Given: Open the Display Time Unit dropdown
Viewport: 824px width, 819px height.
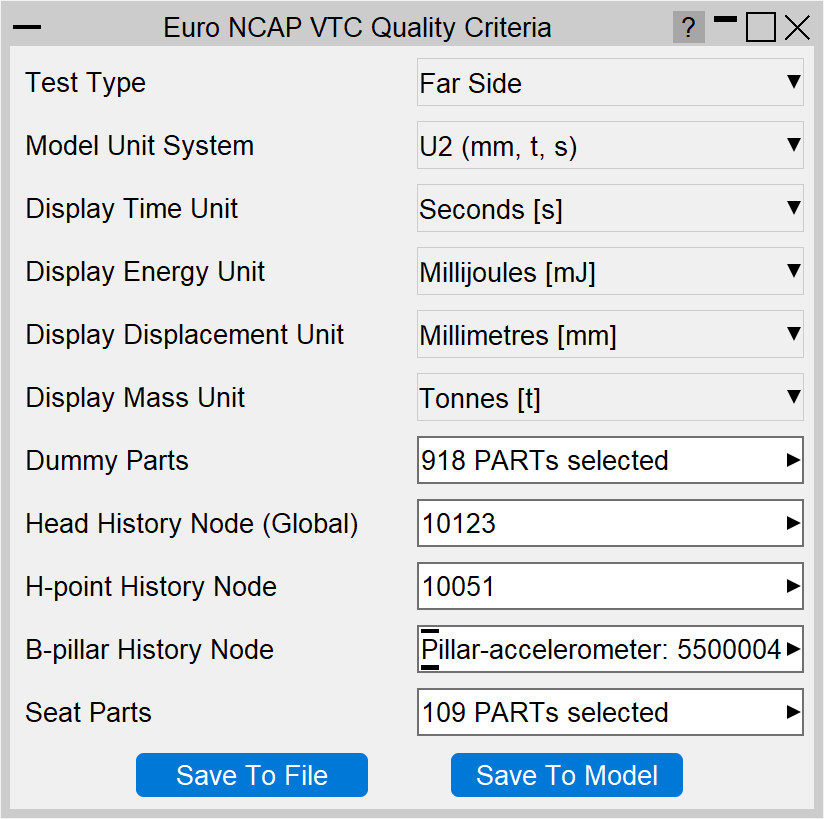Looking at the screenshot, I should 610,208.
